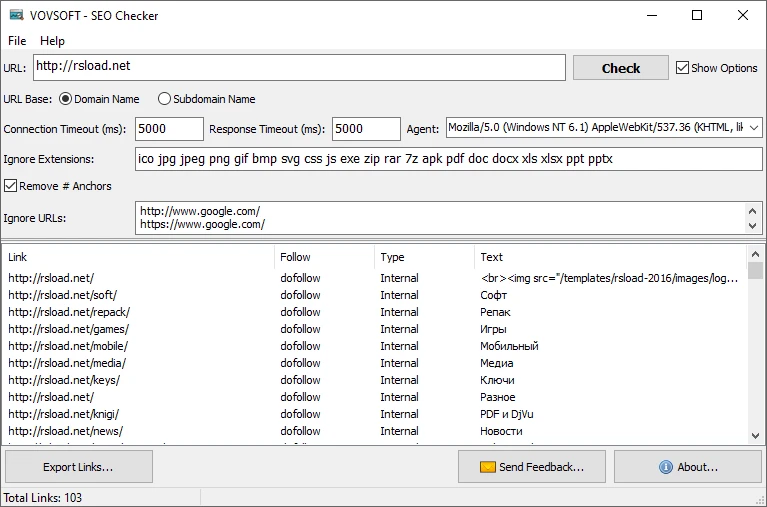Viewport: 767px width, 507px height.
Task: Open the File menu
Action: [17, 41]
